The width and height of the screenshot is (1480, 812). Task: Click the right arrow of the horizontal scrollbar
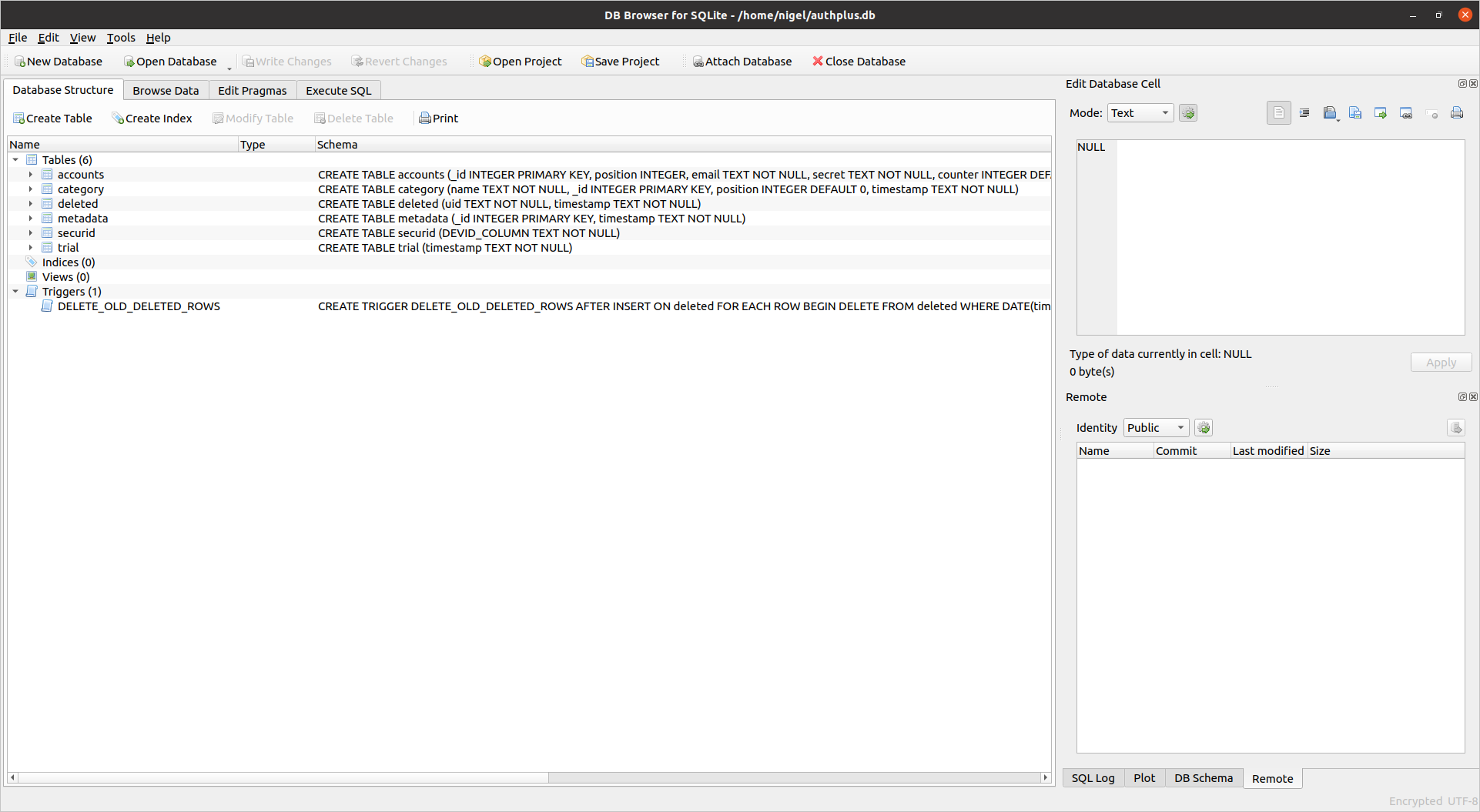1046,777
